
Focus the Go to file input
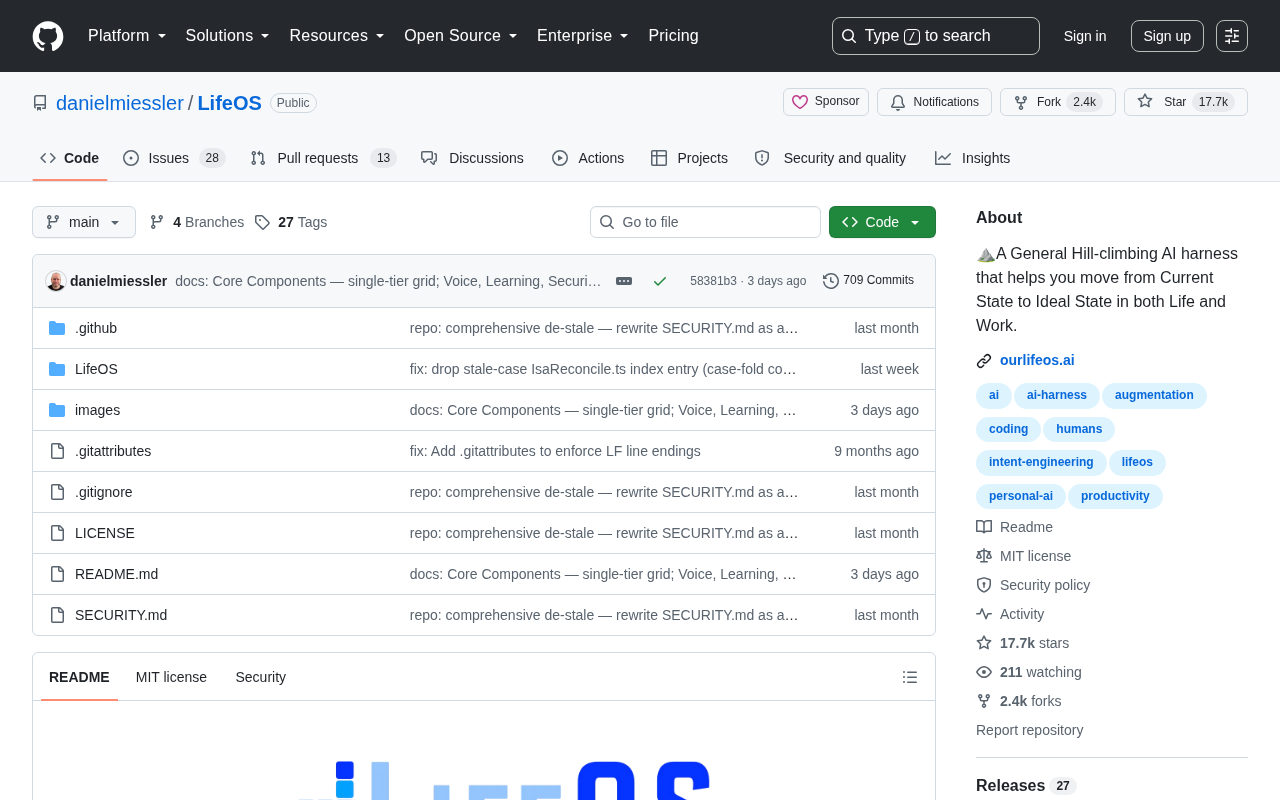[705, 222]
